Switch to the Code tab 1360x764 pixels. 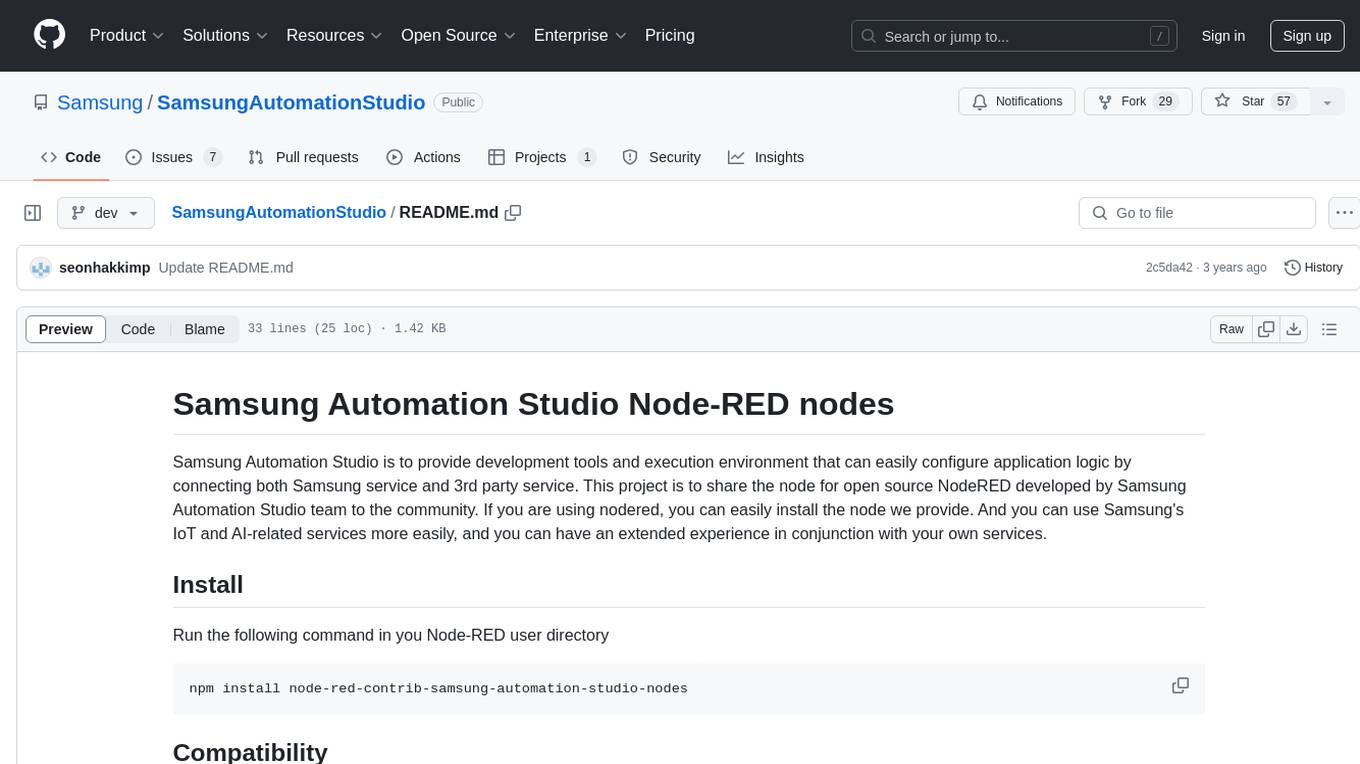tap(71, 157)
